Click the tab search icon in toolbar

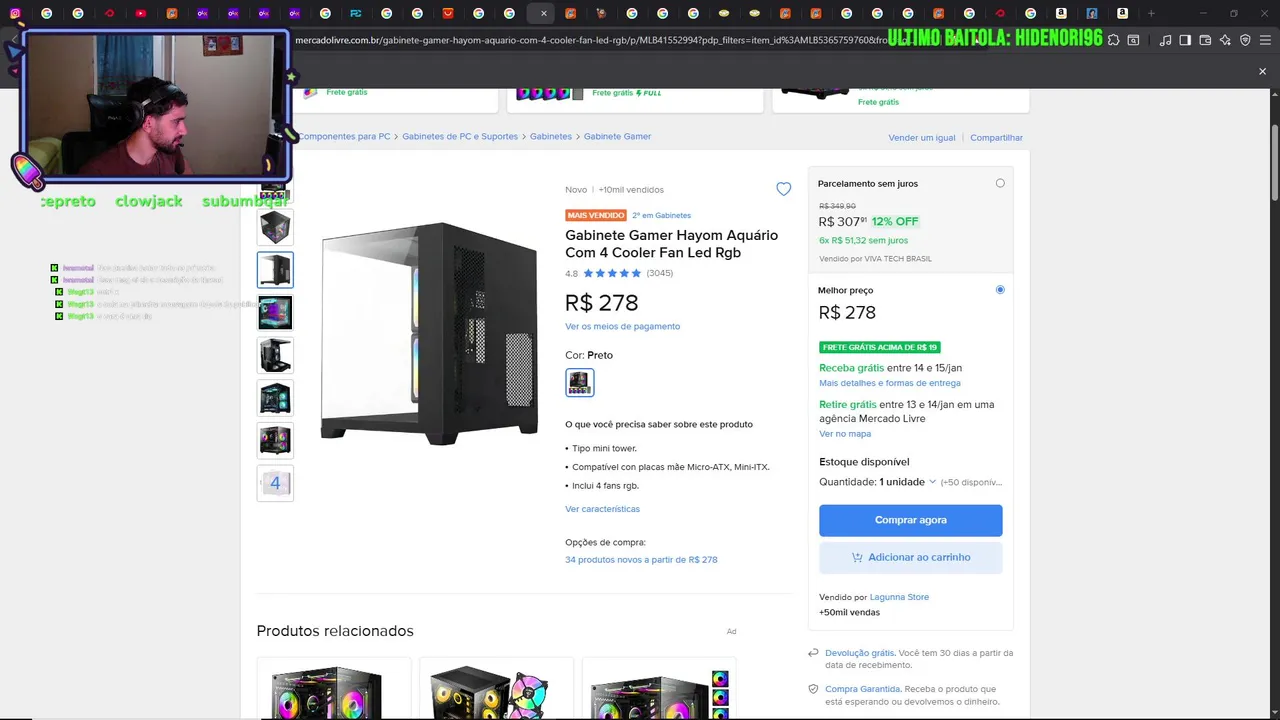pyautogui.click(x=1133, y=40)
